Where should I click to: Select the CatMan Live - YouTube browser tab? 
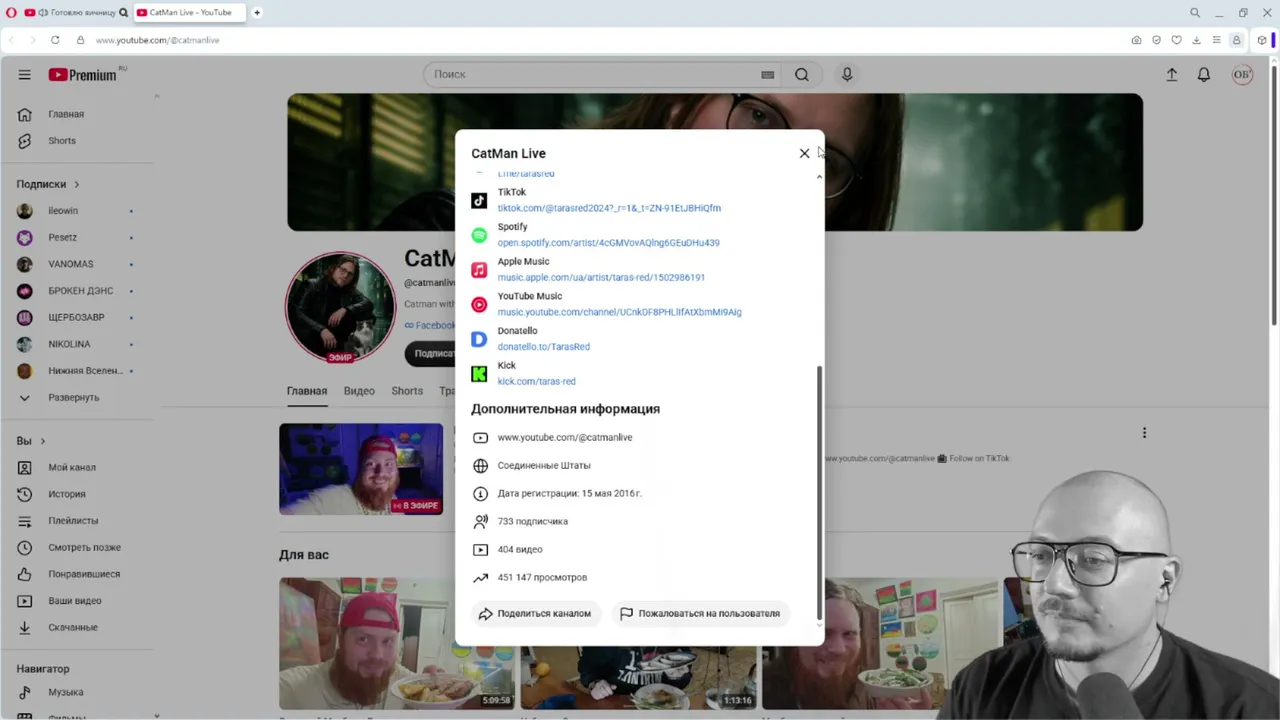[189, 13]
